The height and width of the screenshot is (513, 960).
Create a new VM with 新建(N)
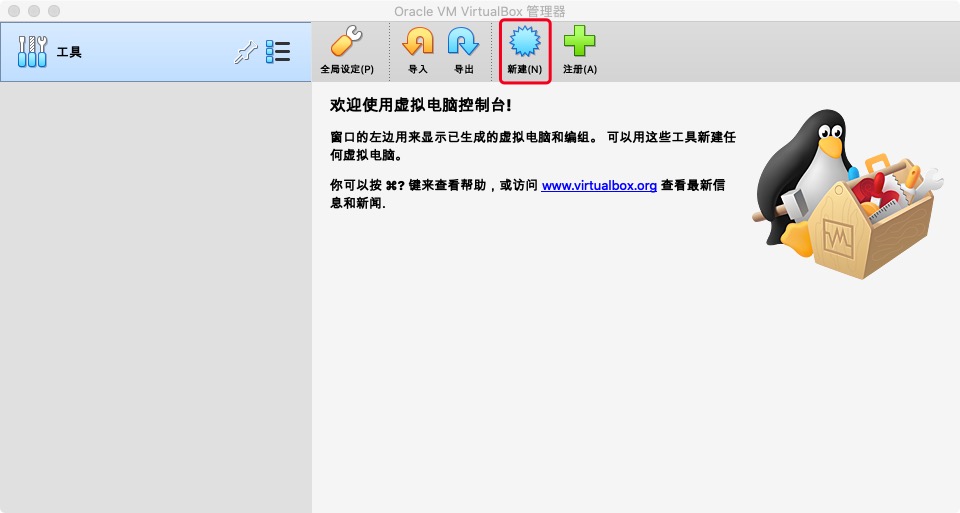pos(525,51)
